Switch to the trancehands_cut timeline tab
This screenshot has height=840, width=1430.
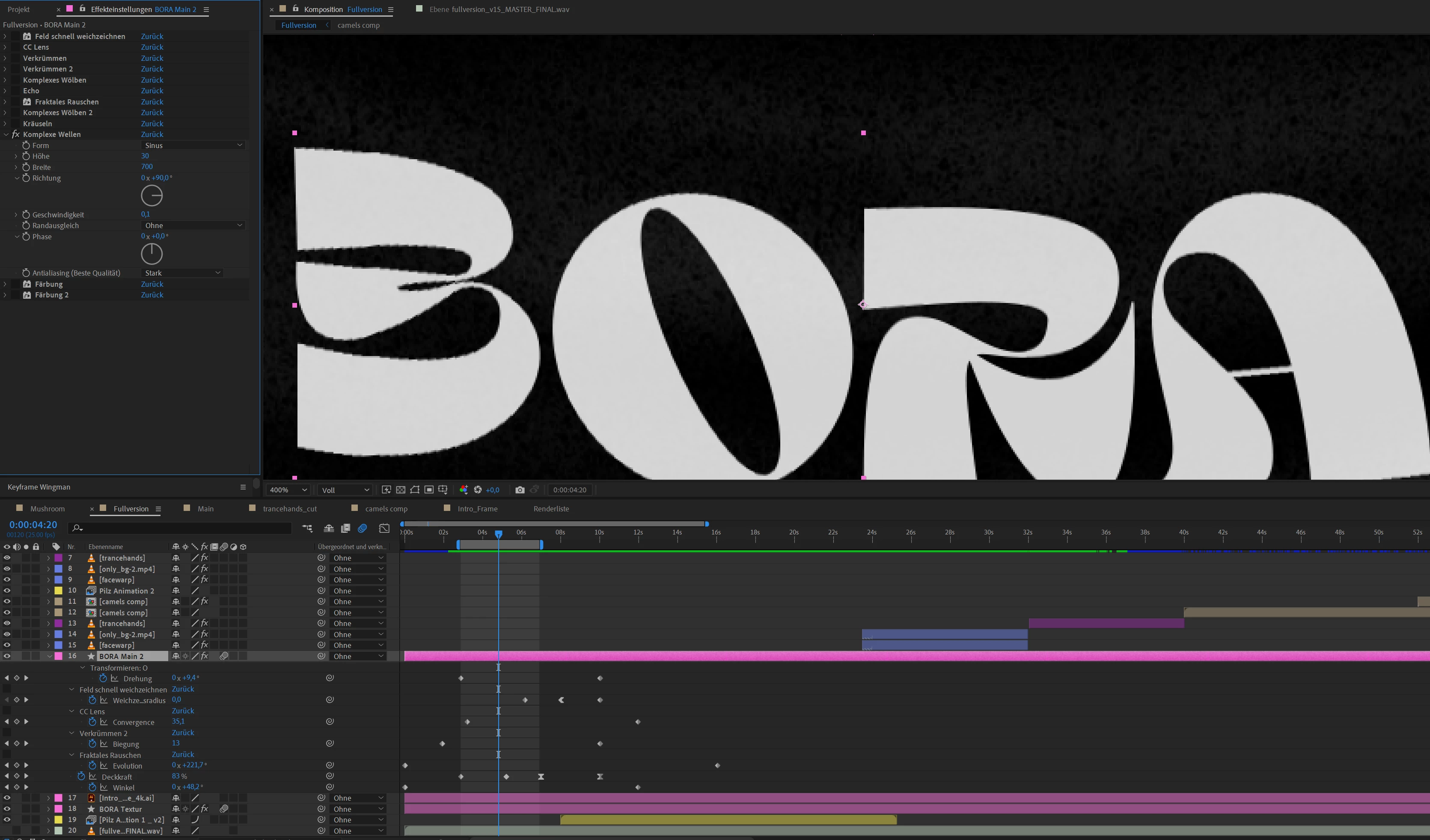[289, 509]
